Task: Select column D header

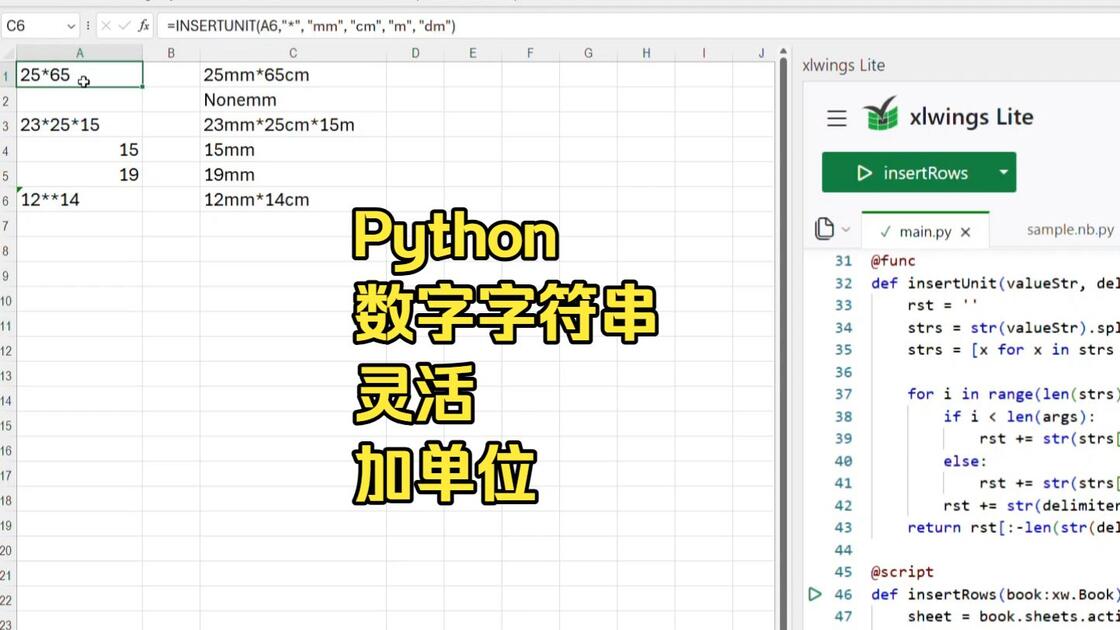Action: click(415, 53)
